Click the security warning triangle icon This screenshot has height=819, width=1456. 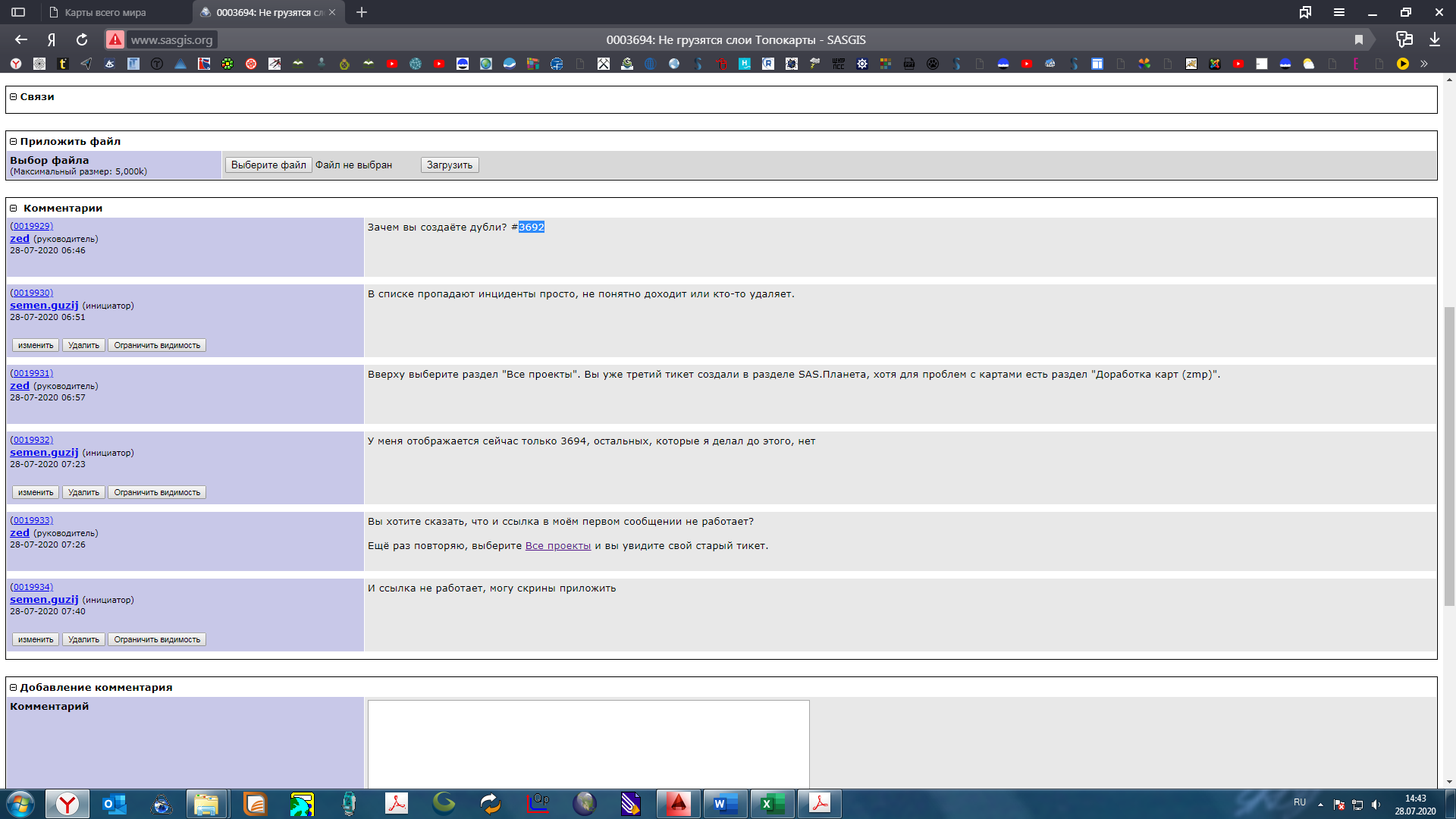click(115, 39)
